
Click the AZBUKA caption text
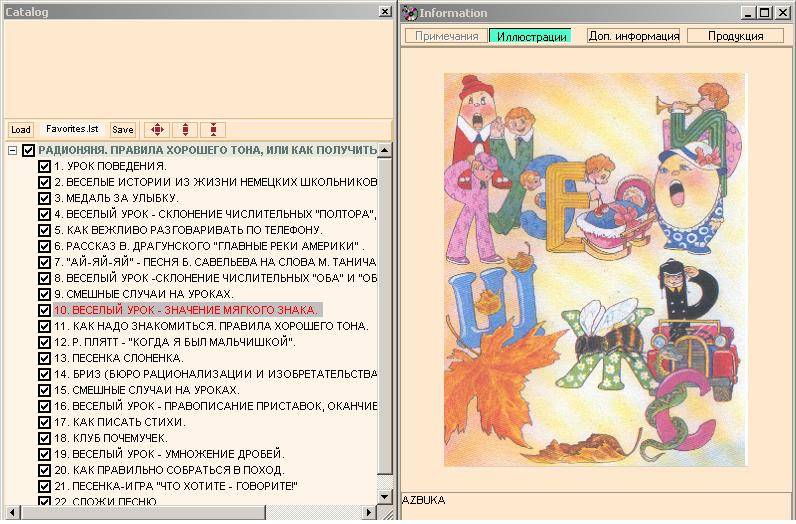[423, 500]
